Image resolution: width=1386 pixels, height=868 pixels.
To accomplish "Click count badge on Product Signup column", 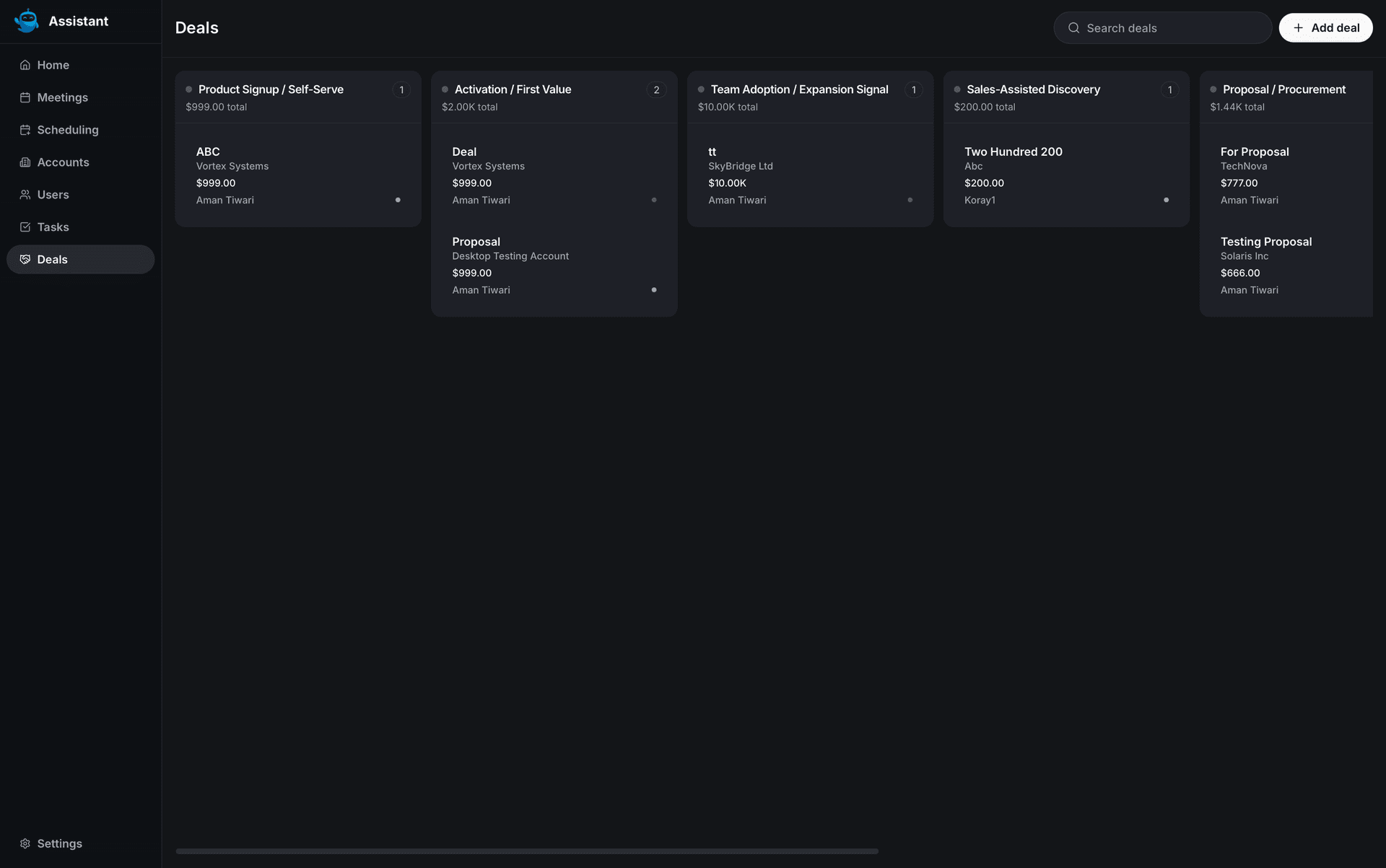I will tap(401, 90).
